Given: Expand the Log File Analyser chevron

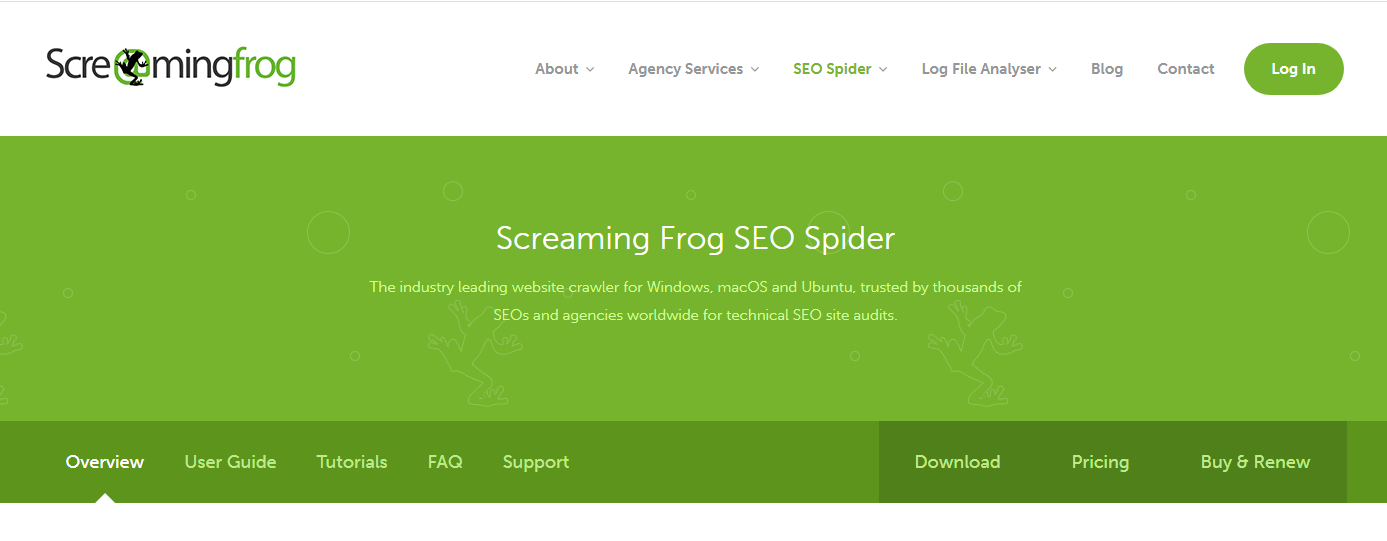Looking at the screenshot, I should pyautogui.click(x=1053, y=70).
